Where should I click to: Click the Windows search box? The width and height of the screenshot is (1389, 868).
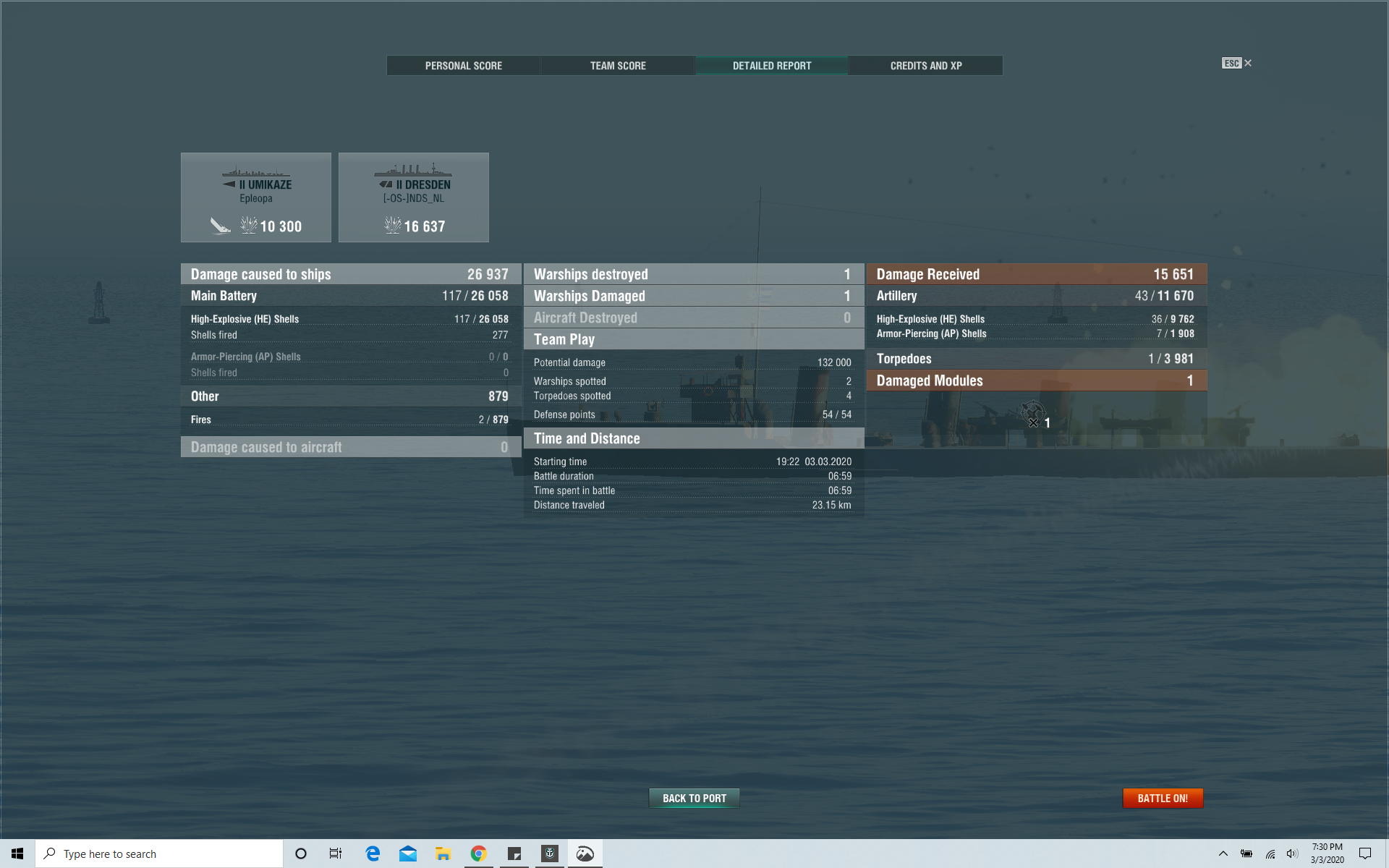[159, 854]
